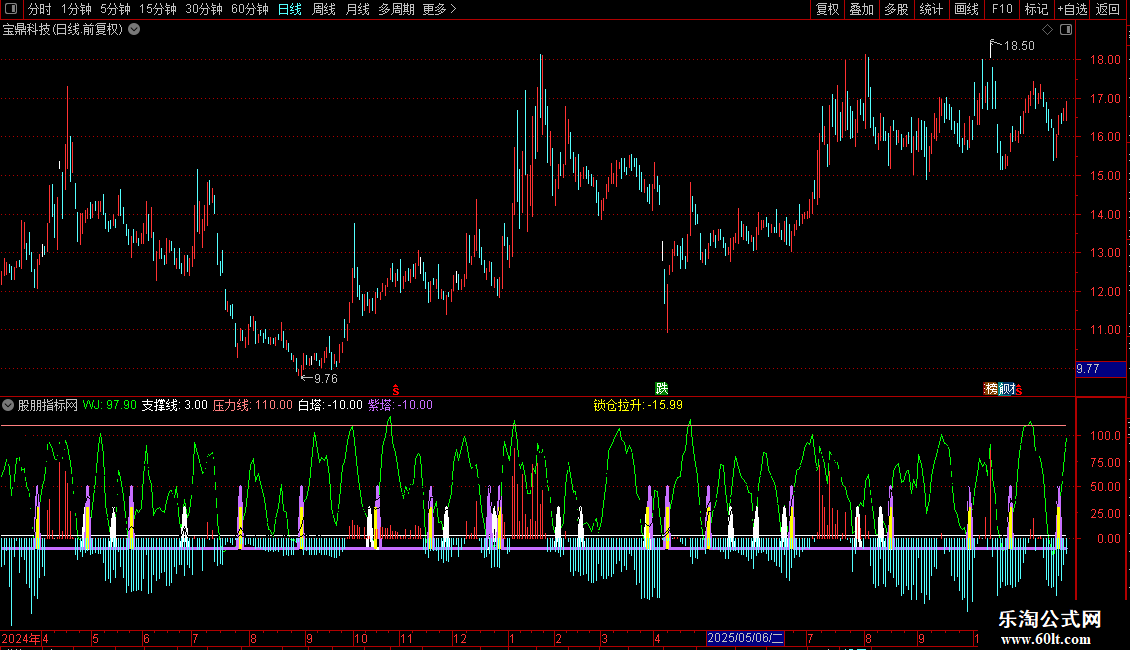Click the diamond icon at chart top-right
Image resolution: width=1130 pixels, height=650 pixels.
click(x=1048, y=29)
